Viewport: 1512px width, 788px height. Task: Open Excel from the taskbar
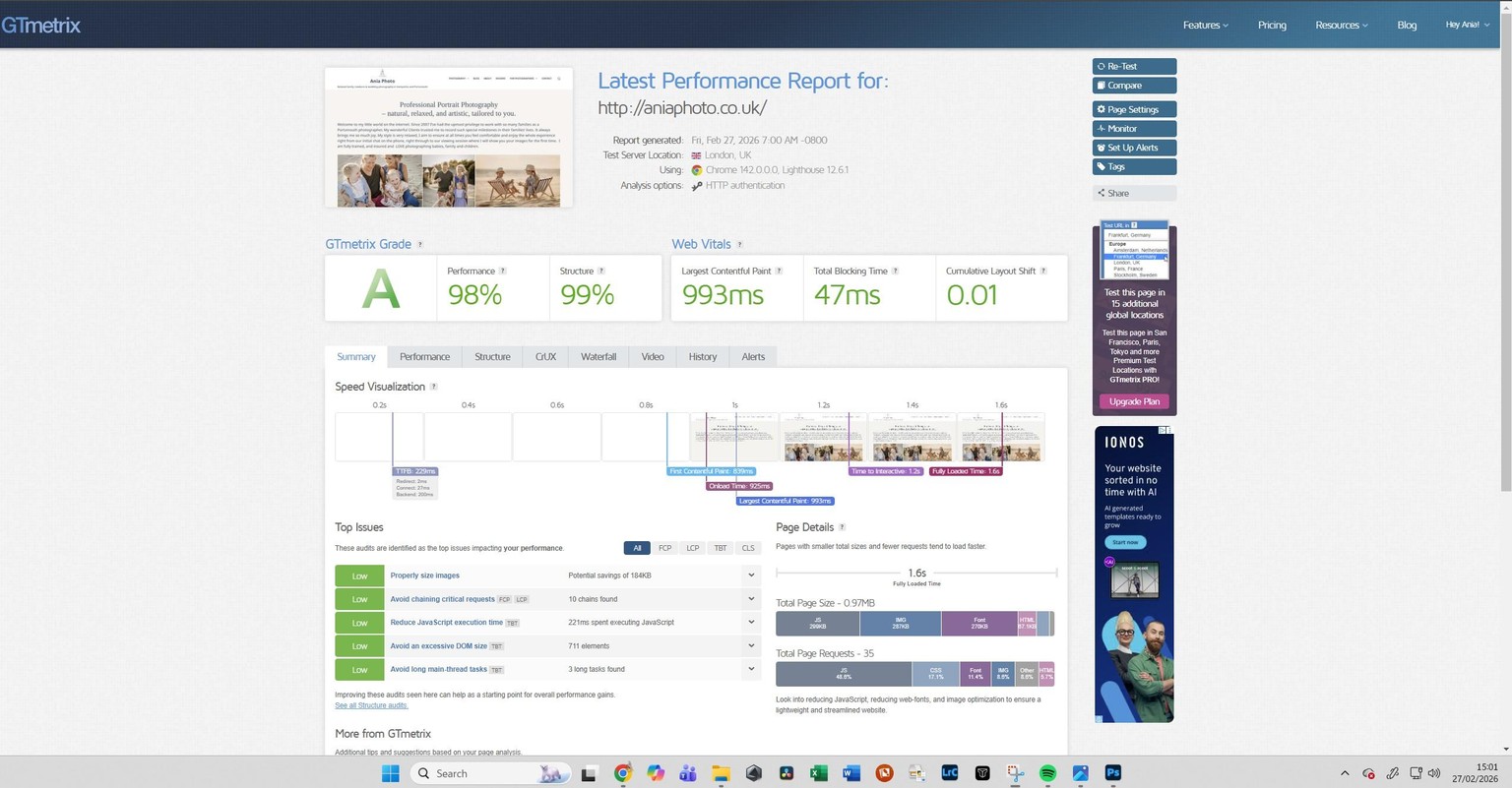[818, 773]
